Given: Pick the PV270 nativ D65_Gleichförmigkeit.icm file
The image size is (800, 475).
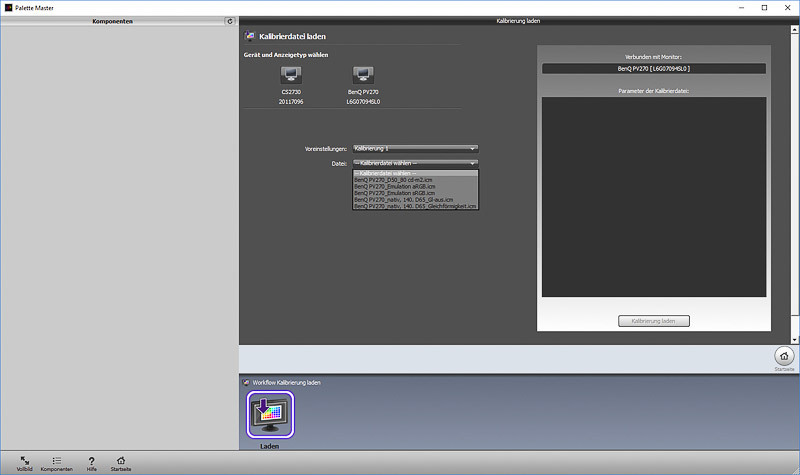Looking at the screenshot, I should (x=415, y=206).
